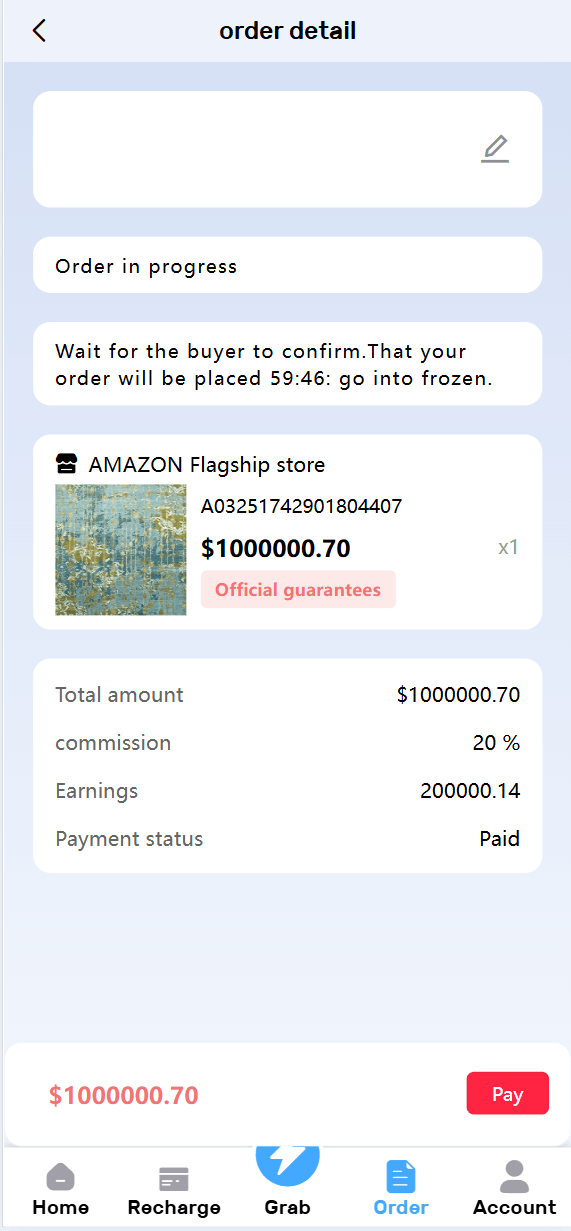Click the red $1000000.70 total at bottom
Image resolution: width=571 pixels, height=1231 pixels.
click(x=124, y=1095)
